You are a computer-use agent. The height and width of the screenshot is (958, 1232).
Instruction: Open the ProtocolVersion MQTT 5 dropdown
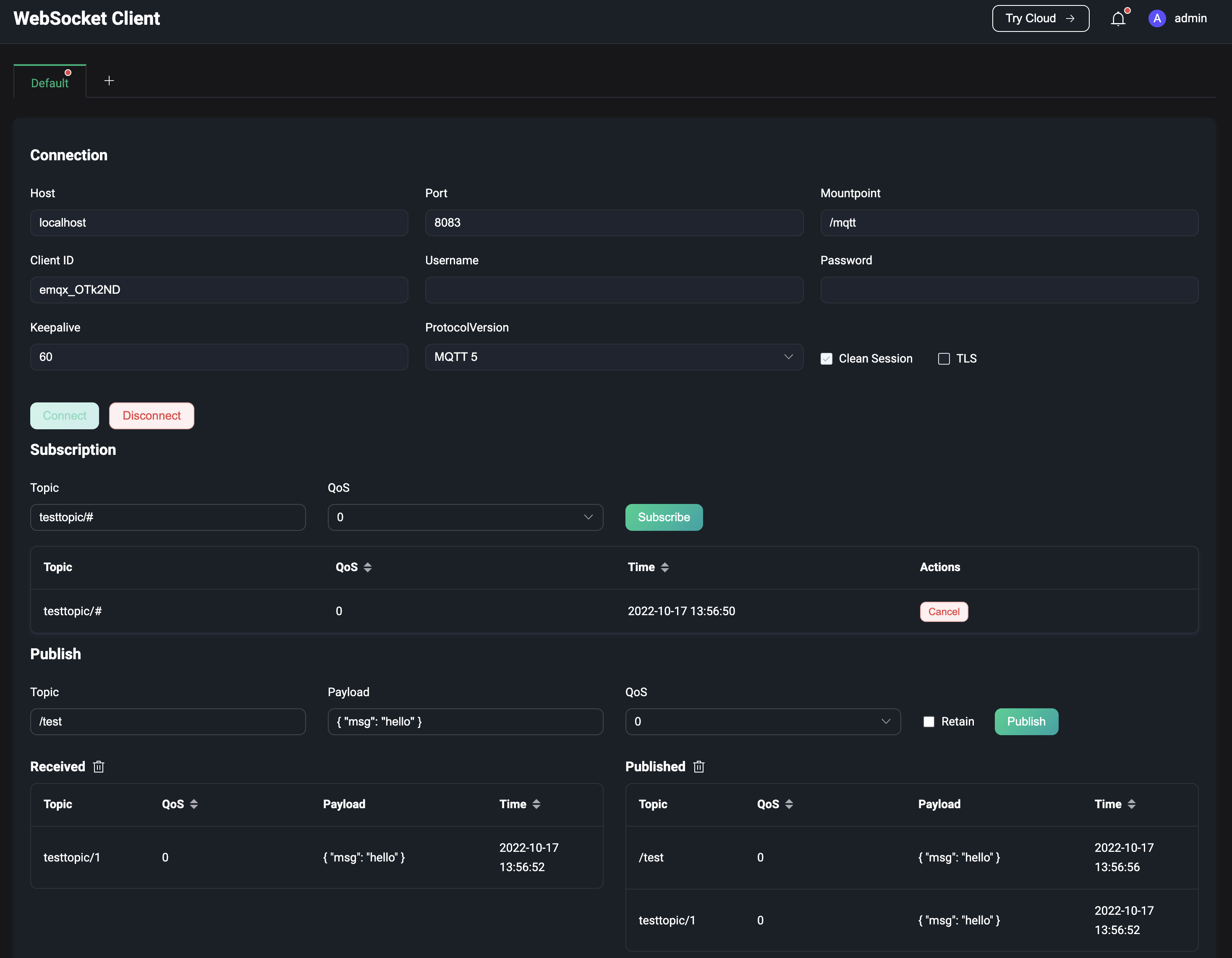pyautogui.click(x=614, y=357)
